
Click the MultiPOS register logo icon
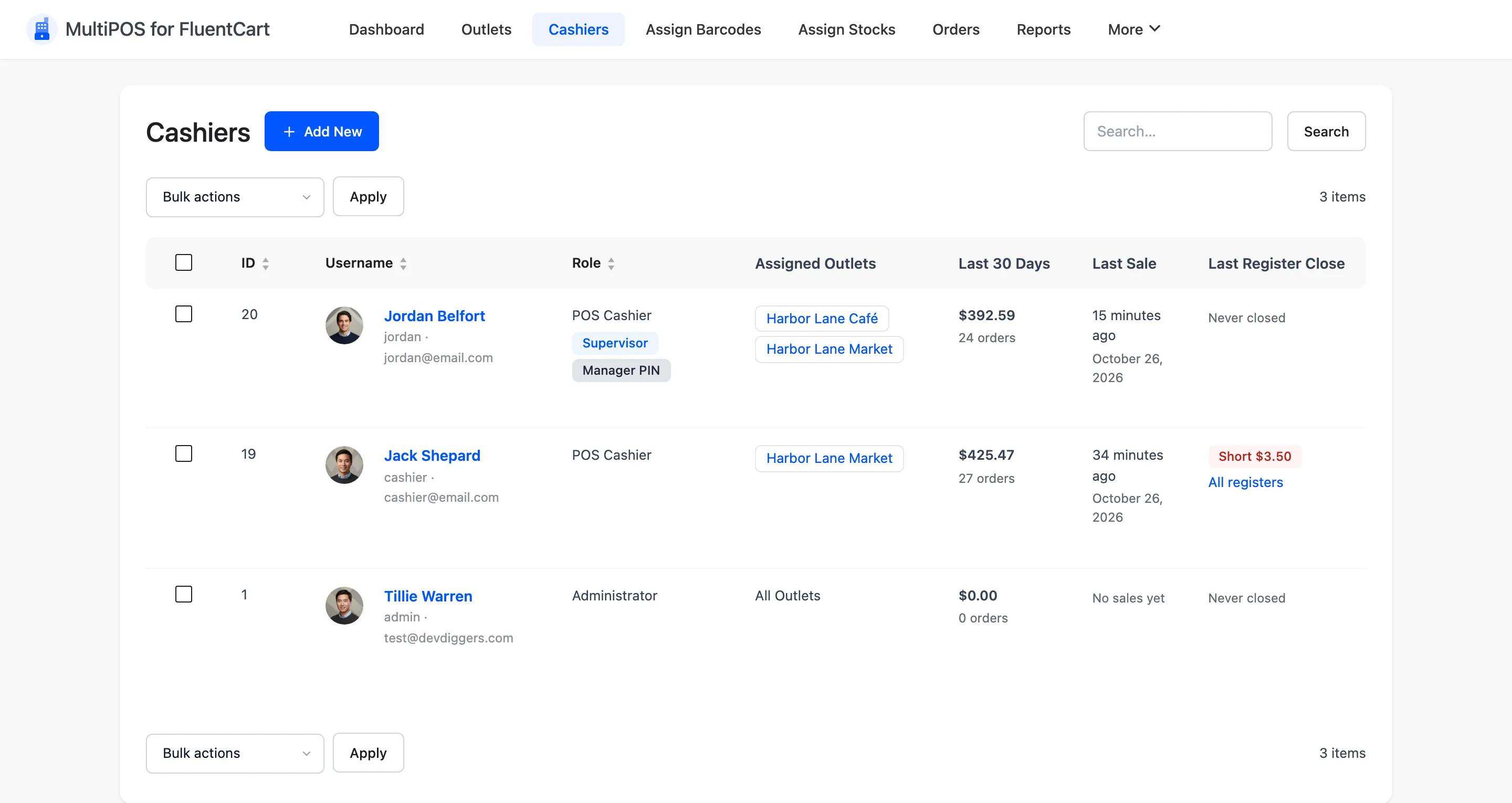(x=41, y=29)
